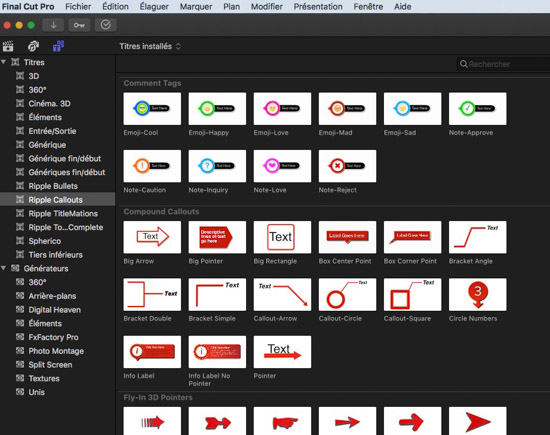Open the Édition menu
The height and width of the screenshot is (435, 550).
(x=115, y=6)
